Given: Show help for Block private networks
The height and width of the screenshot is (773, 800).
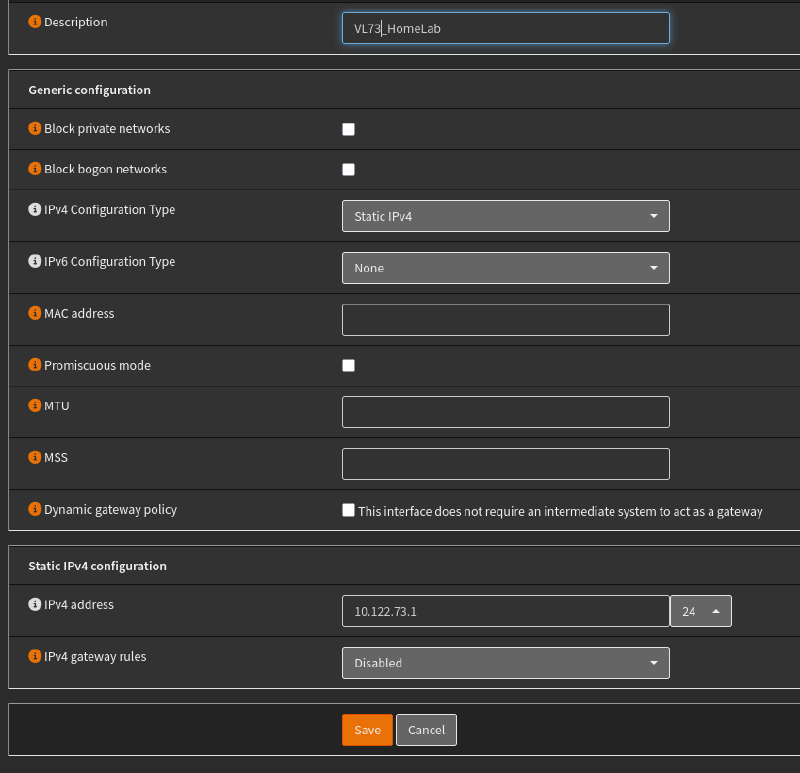Looking at the screenshot, I should coord(34,128).
